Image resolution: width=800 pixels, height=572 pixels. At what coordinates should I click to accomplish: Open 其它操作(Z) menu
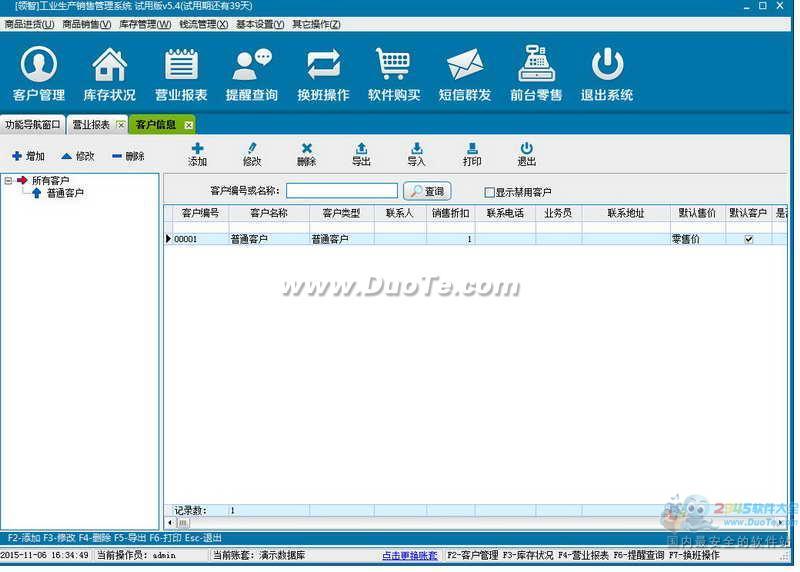[316, 24]
